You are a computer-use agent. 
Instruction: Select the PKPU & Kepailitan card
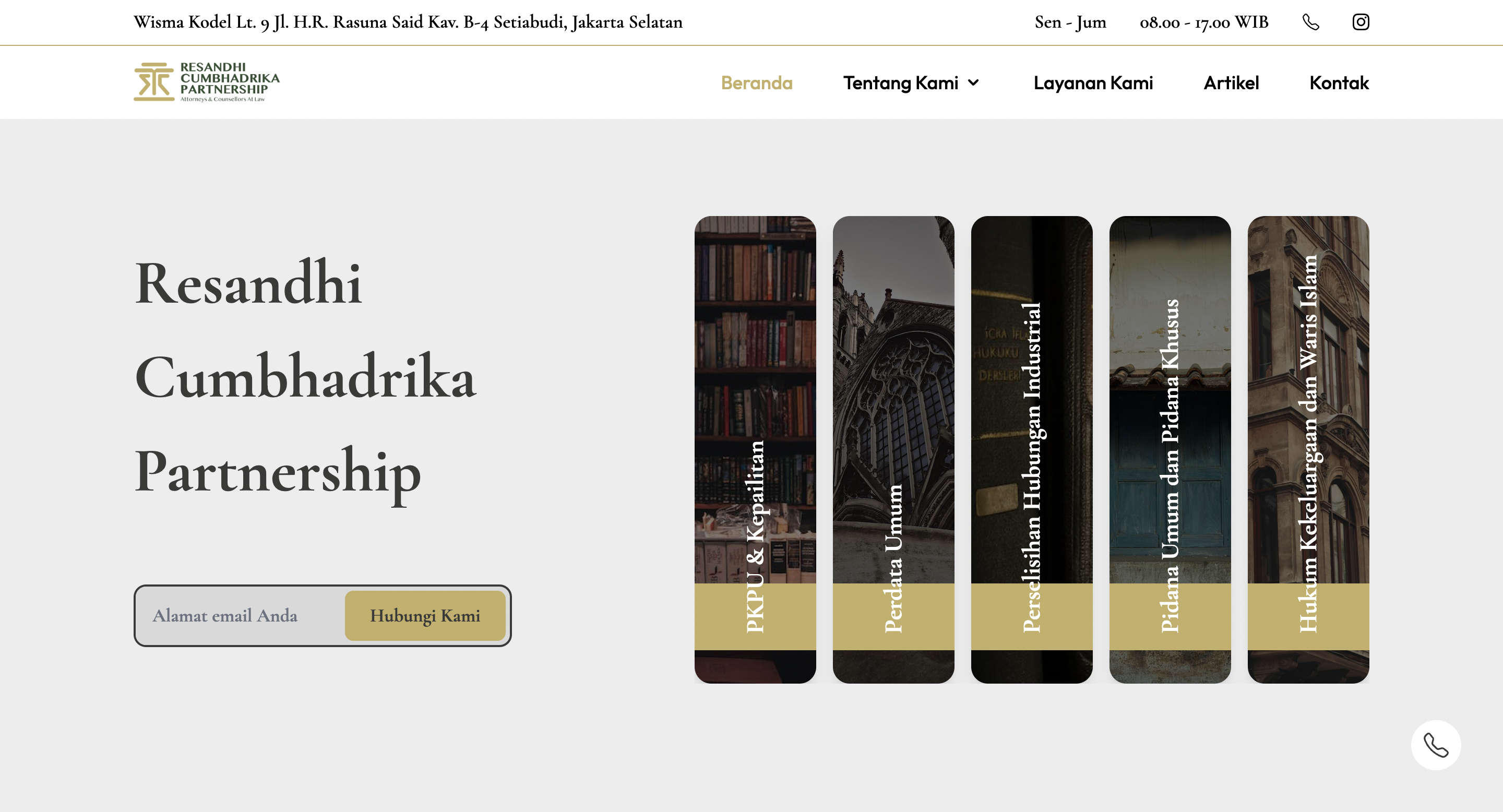(755, 449)
